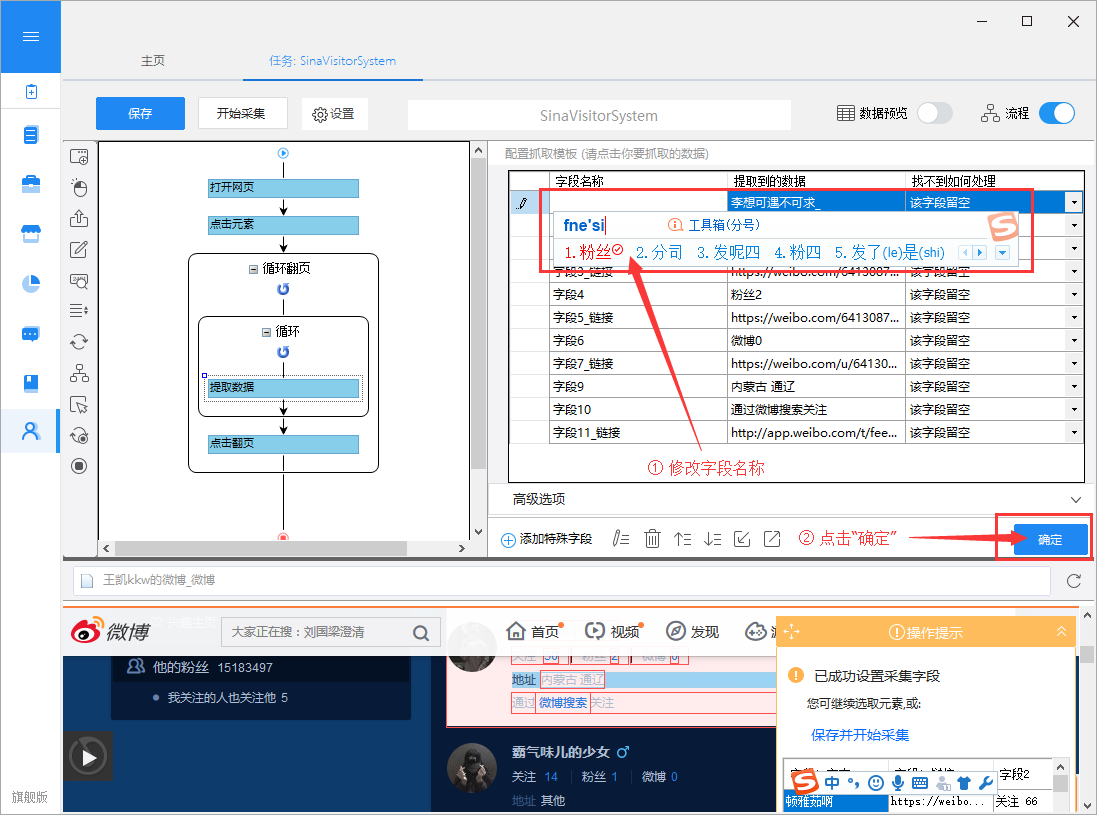This screenshot has height=815, width=1097.
Task: Click the new task clipboard icon in sidebar
Action: (x=31, y=92)
